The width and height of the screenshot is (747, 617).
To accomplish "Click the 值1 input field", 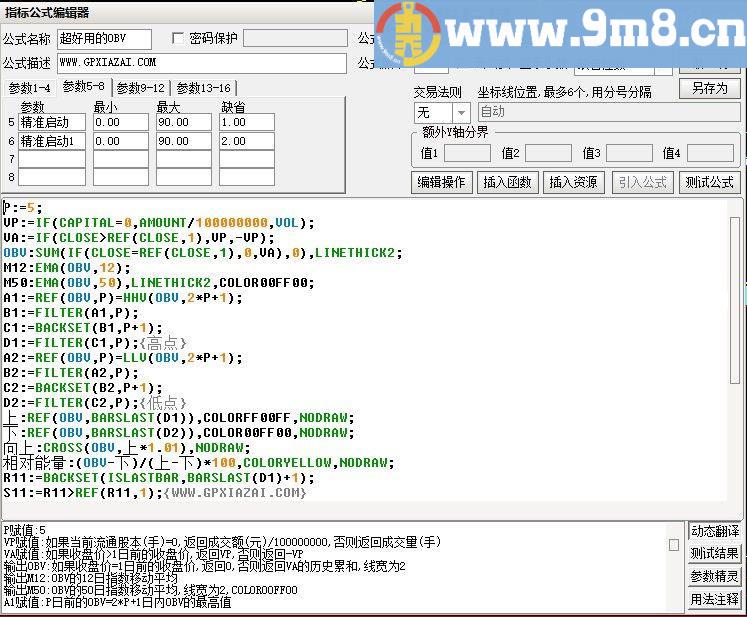I will (x=467, y=153).
